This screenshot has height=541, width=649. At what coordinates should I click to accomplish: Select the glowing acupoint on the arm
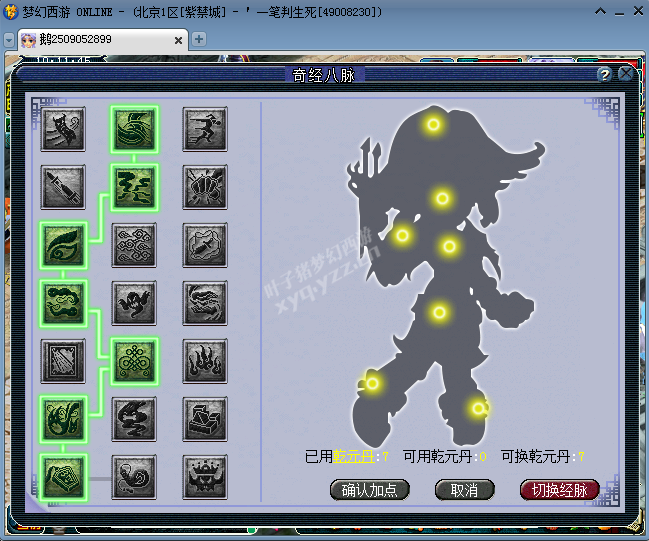point(402,236)
